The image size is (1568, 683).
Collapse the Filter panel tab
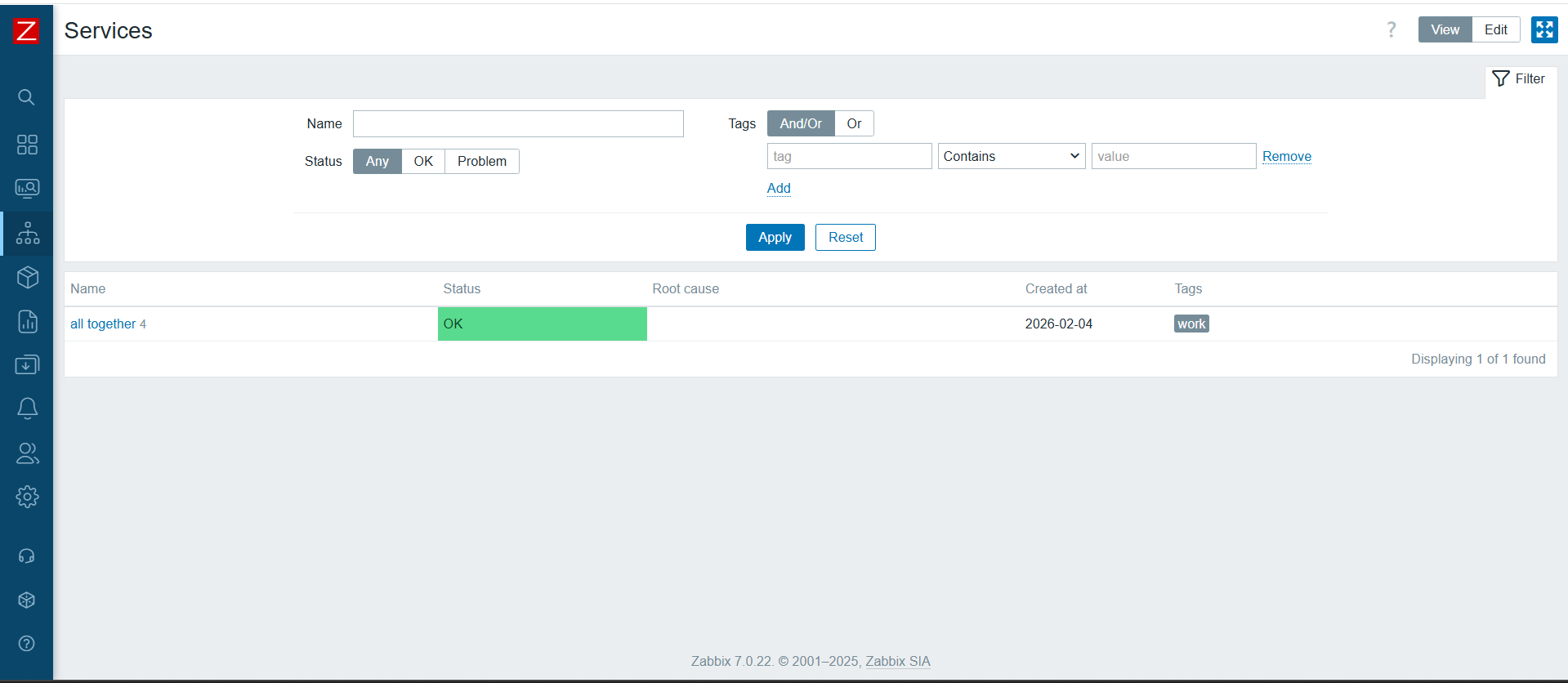click(x=1519, y=79)
